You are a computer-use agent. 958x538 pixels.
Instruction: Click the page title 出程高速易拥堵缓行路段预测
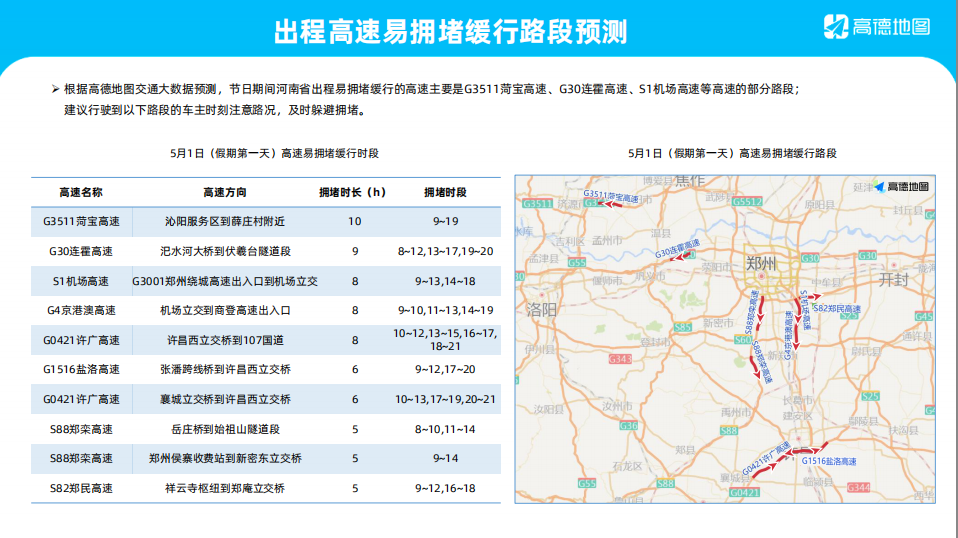pyautogui.click(x=450, y=32)
